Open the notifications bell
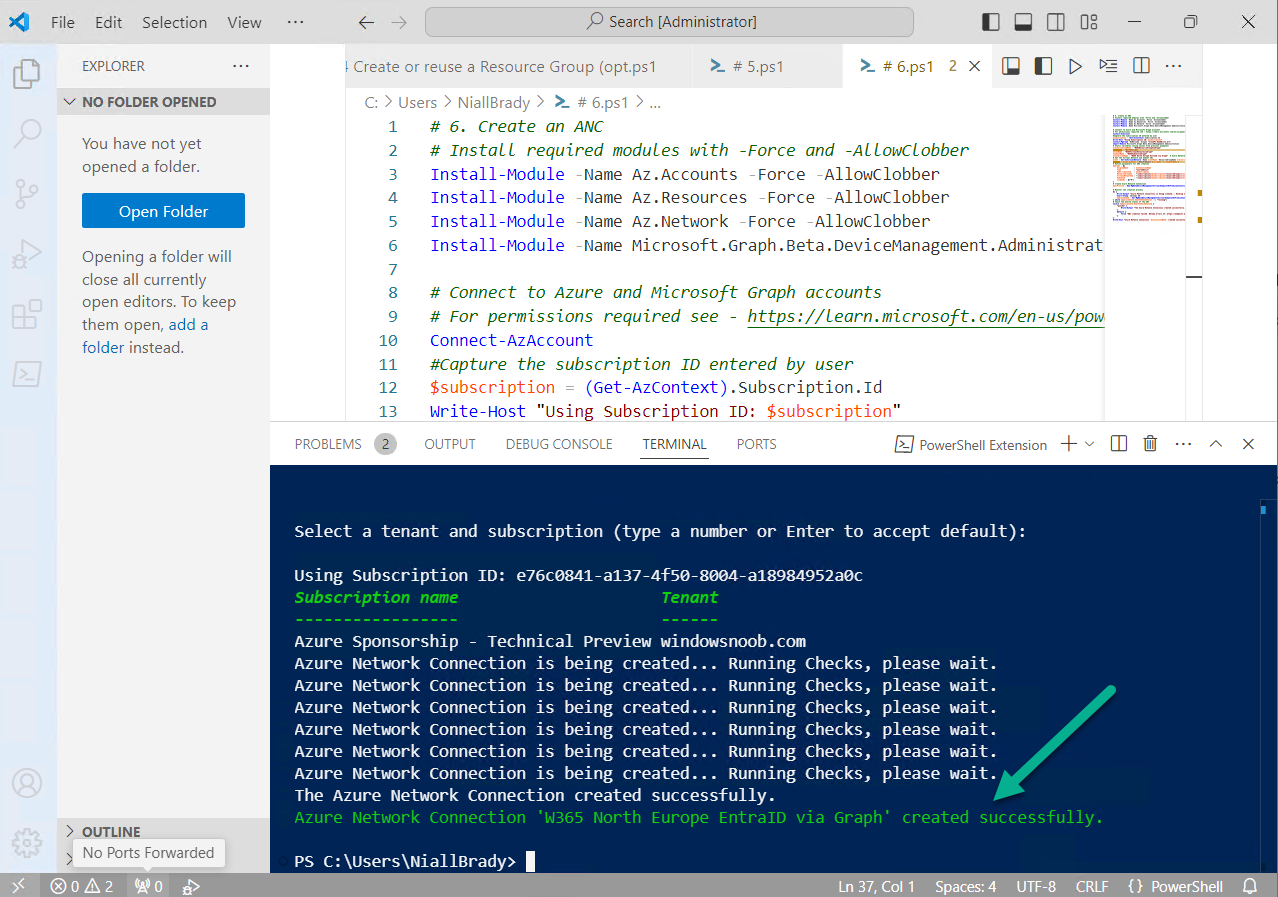The height and width of the screenshot is (897, 1278). [1250, 886]
